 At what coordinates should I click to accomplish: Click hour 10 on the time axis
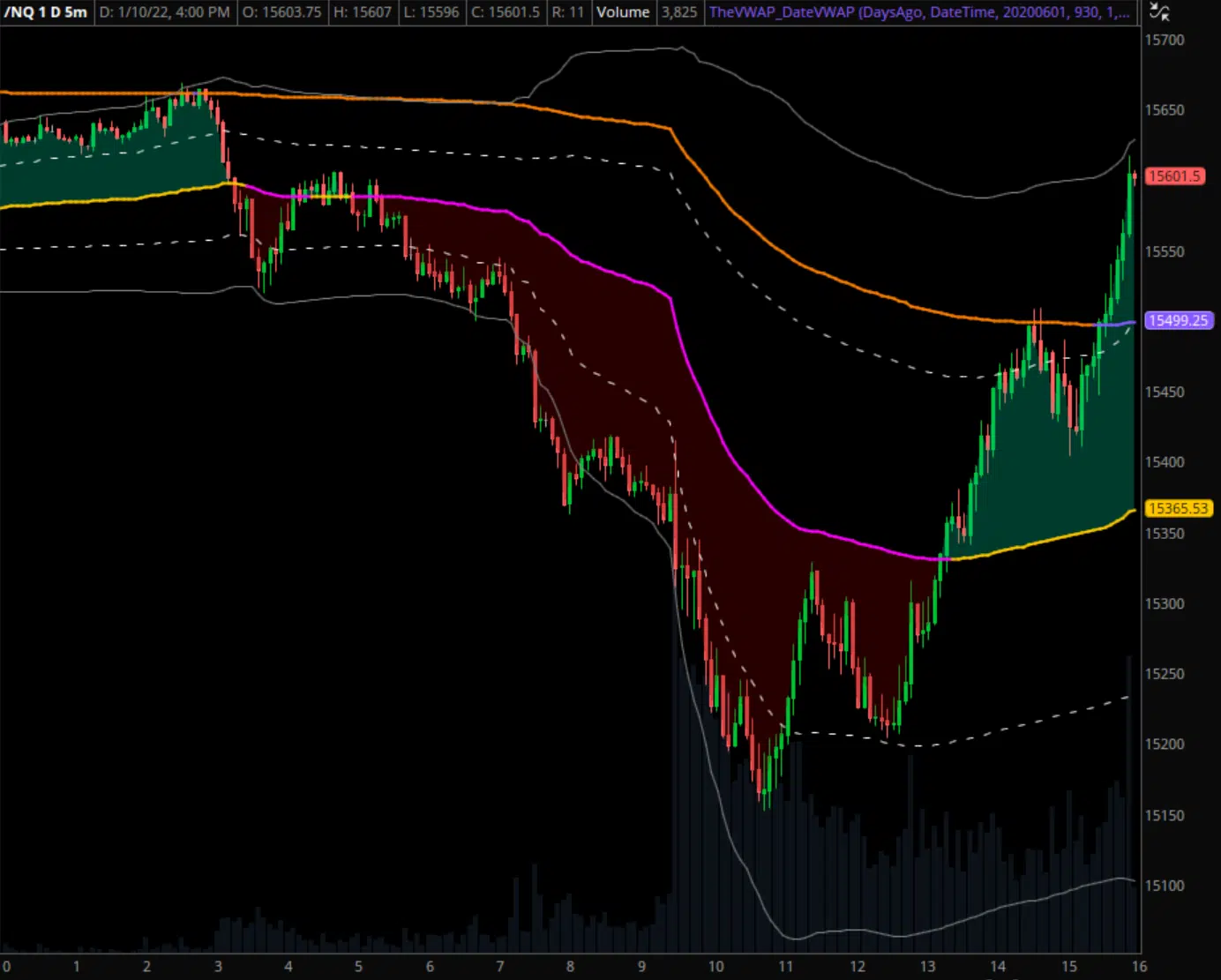[715, 966]
